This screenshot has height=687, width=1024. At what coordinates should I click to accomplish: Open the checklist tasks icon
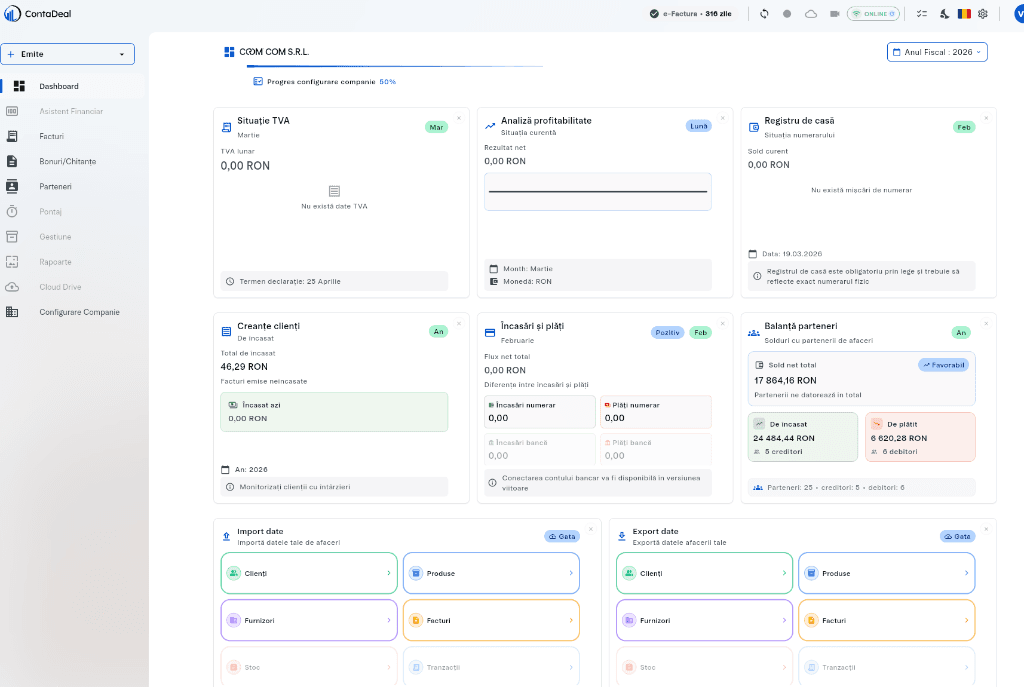coord(921,14)
